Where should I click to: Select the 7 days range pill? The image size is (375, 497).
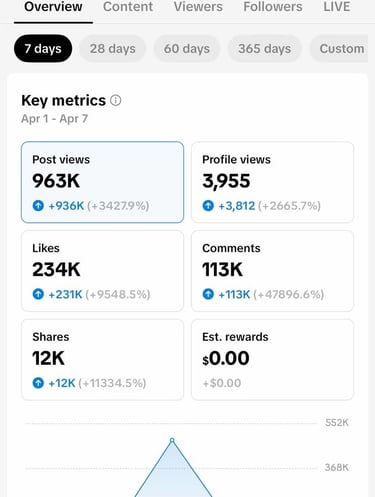coord(43,49)
